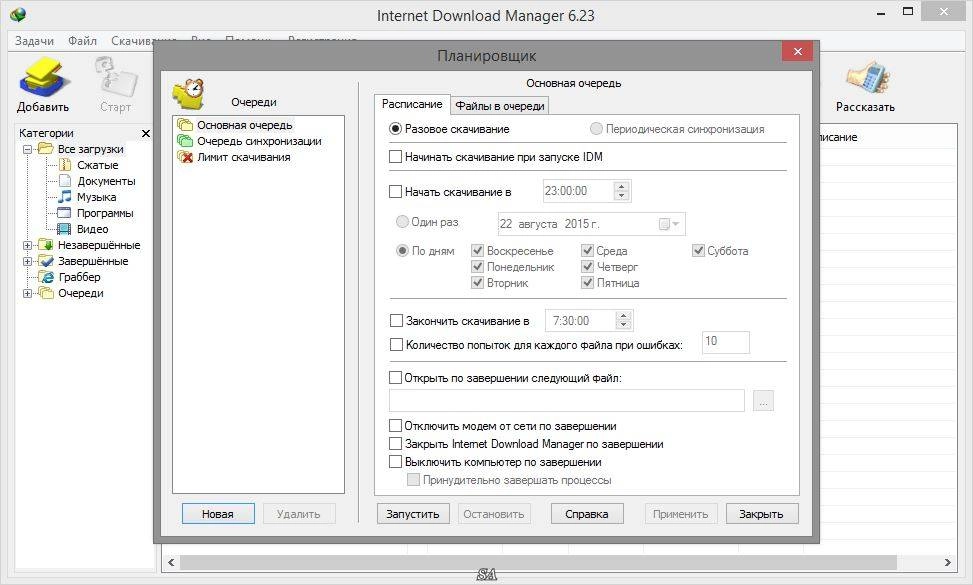Click the Очередь folder icon in the category tree

pyautogui.click(x=45, y=293)
